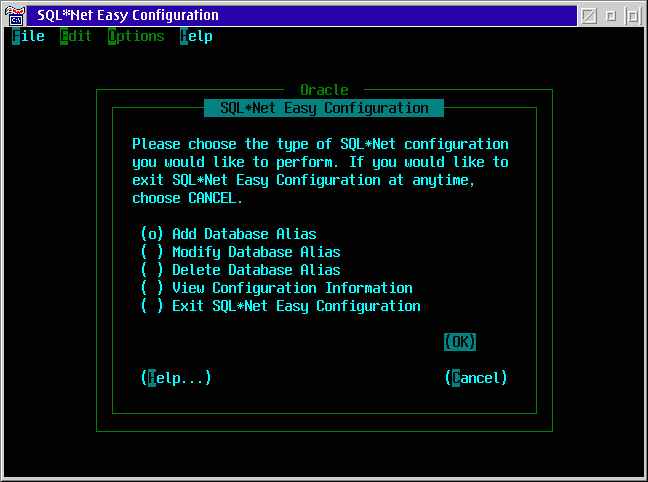Open the Options menu
Viewport: 648px width, 482px height.
click(x=136, y=36)
